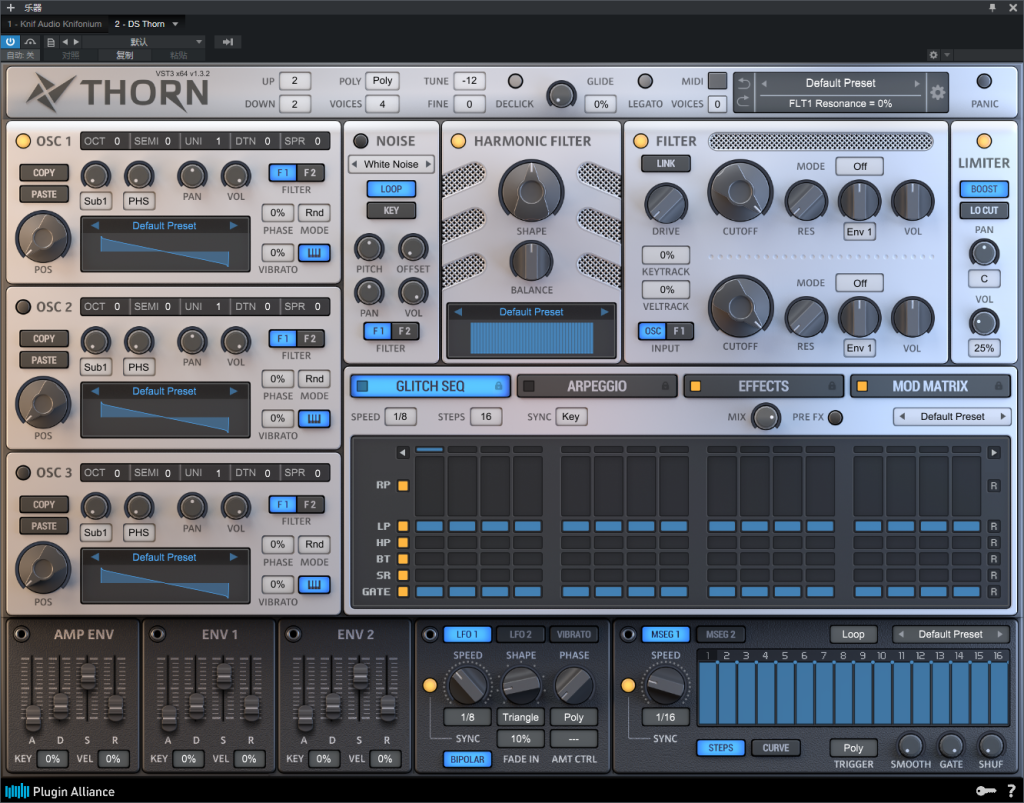The image size is (1024, 803).
Task: Click the add instrument plus icon
Action: tap(10, 7)
